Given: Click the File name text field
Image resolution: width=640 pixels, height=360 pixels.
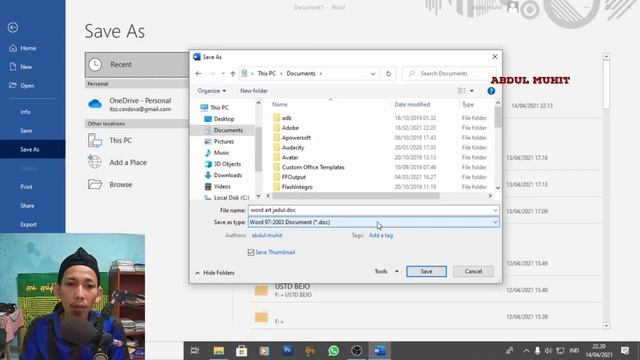Looking at the screenshot, I should [x=370, y=210].
